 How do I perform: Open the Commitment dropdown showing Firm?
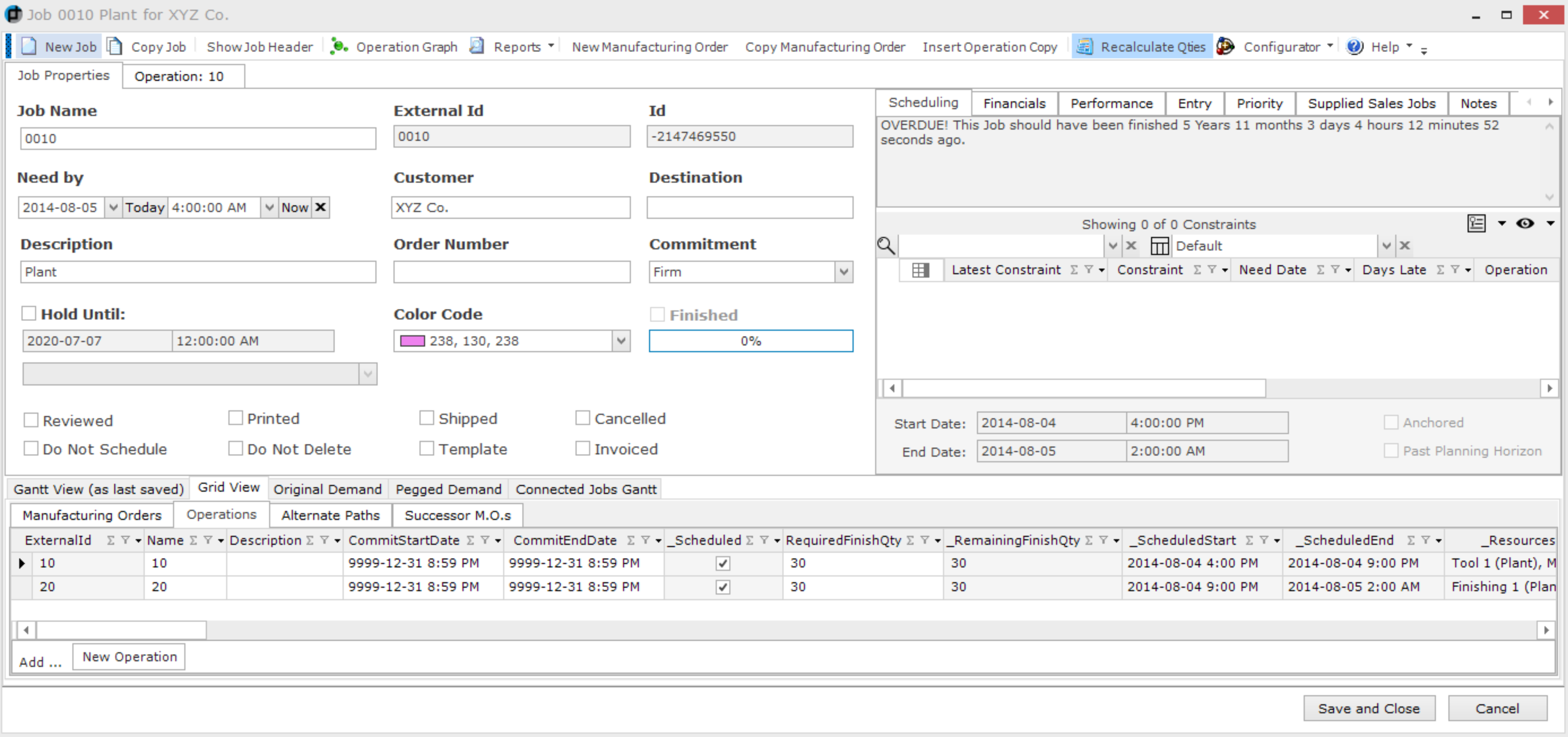coord(843,272)
